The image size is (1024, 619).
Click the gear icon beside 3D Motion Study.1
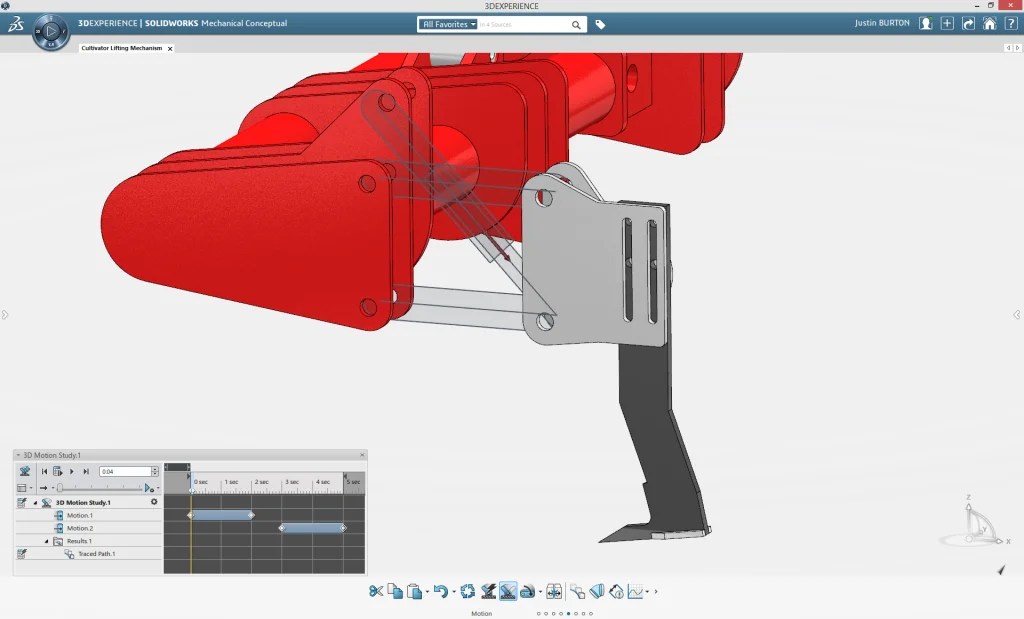[154, 502]
